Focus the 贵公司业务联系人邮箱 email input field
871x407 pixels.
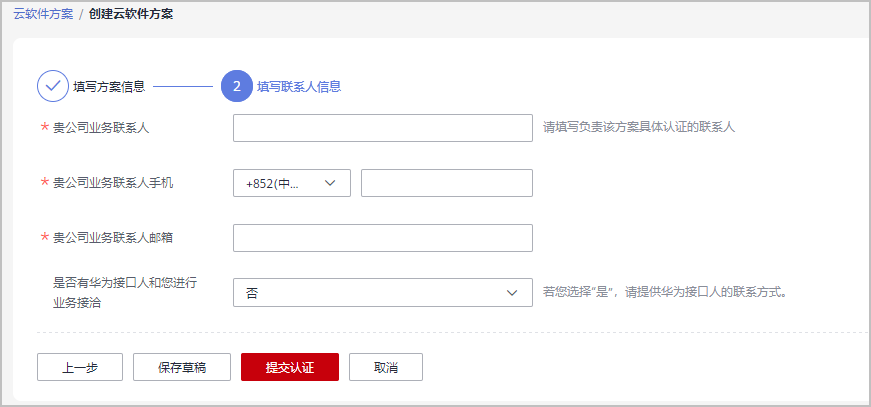(383, 238)
